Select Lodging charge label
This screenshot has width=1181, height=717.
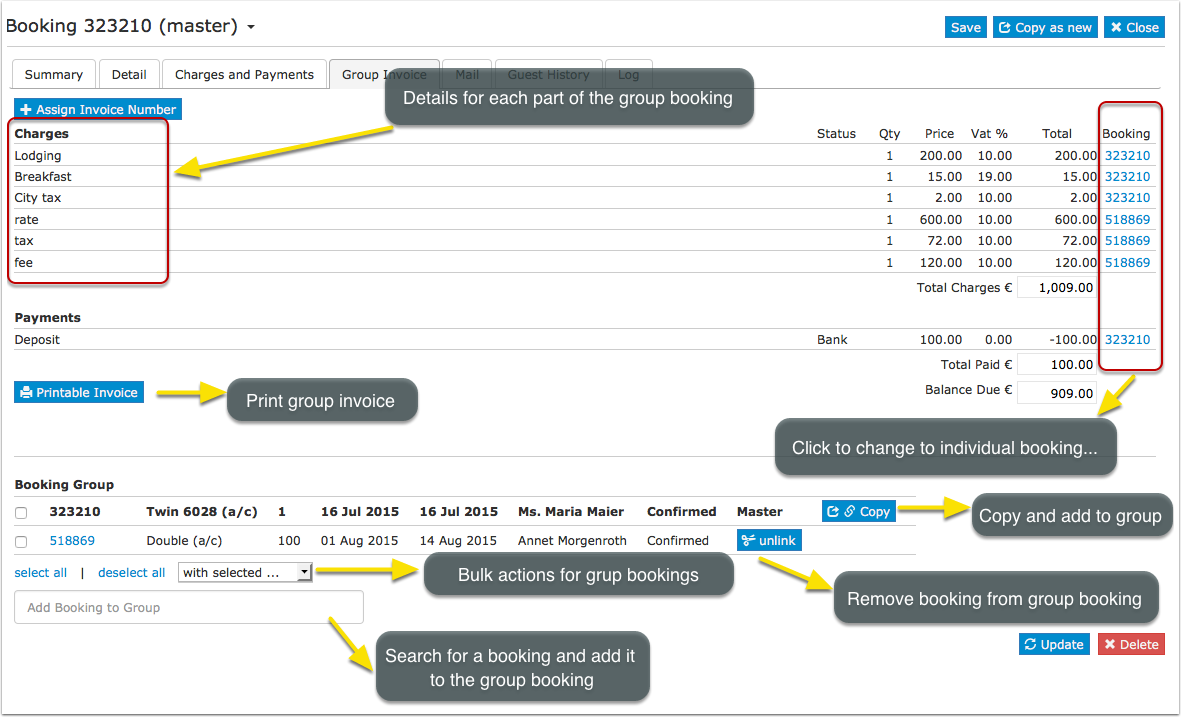[x=38, y=156]
